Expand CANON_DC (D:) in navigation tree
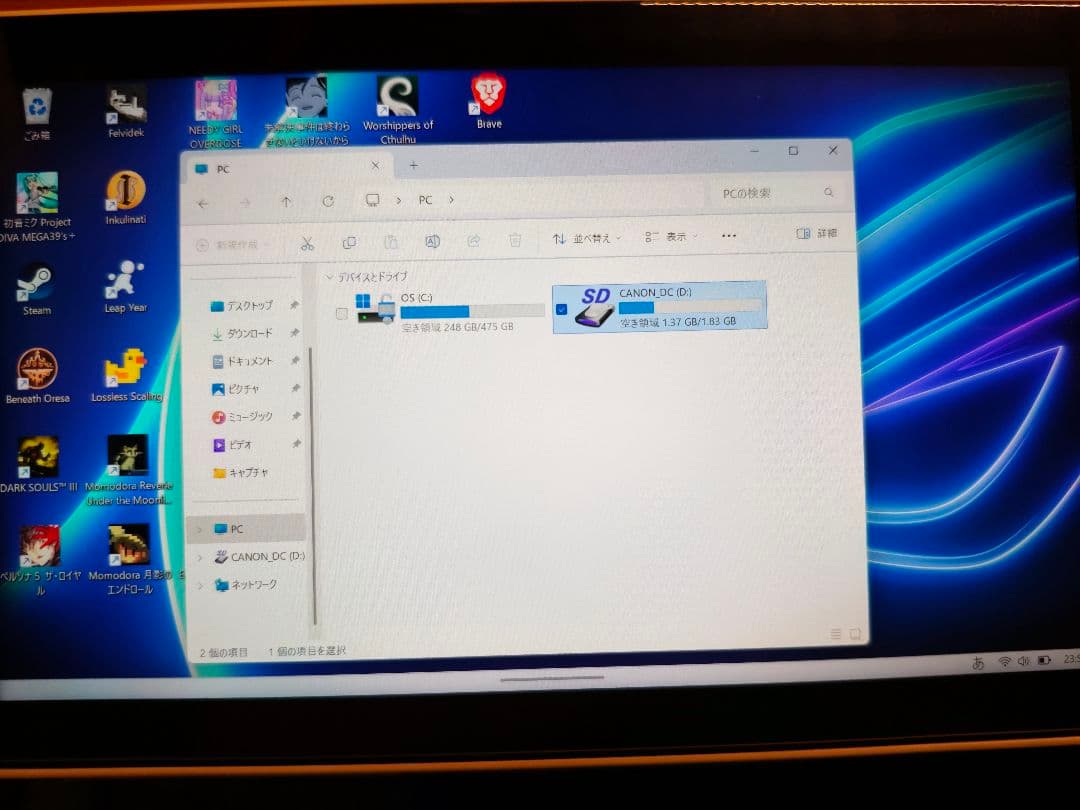Screen dimensions: 1080x810 [x=200, y=557]
